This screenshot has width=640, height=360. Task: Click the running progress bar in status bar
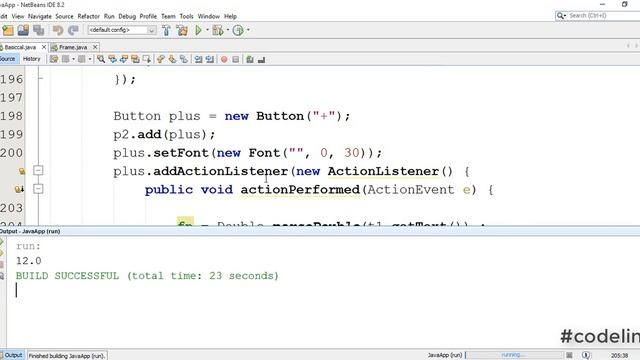coord(514,355)
